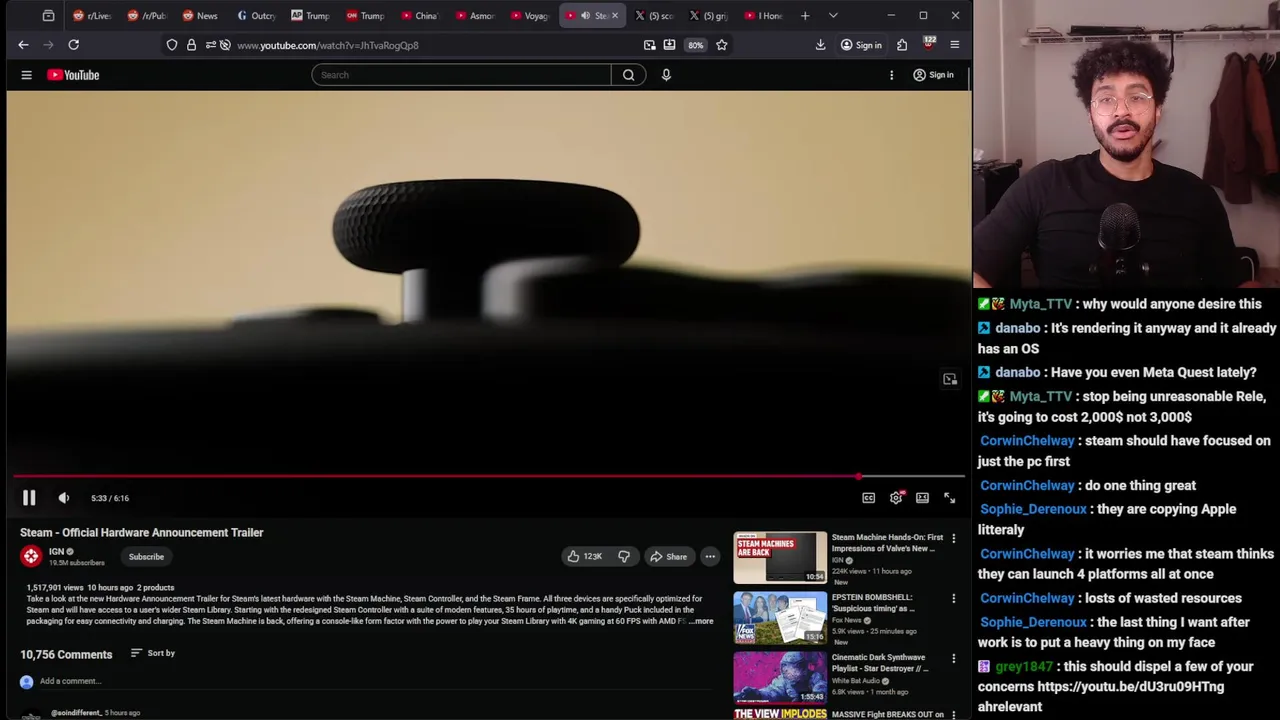
Task: Open the uBlock extension badge icon
Action: [929, 44]
